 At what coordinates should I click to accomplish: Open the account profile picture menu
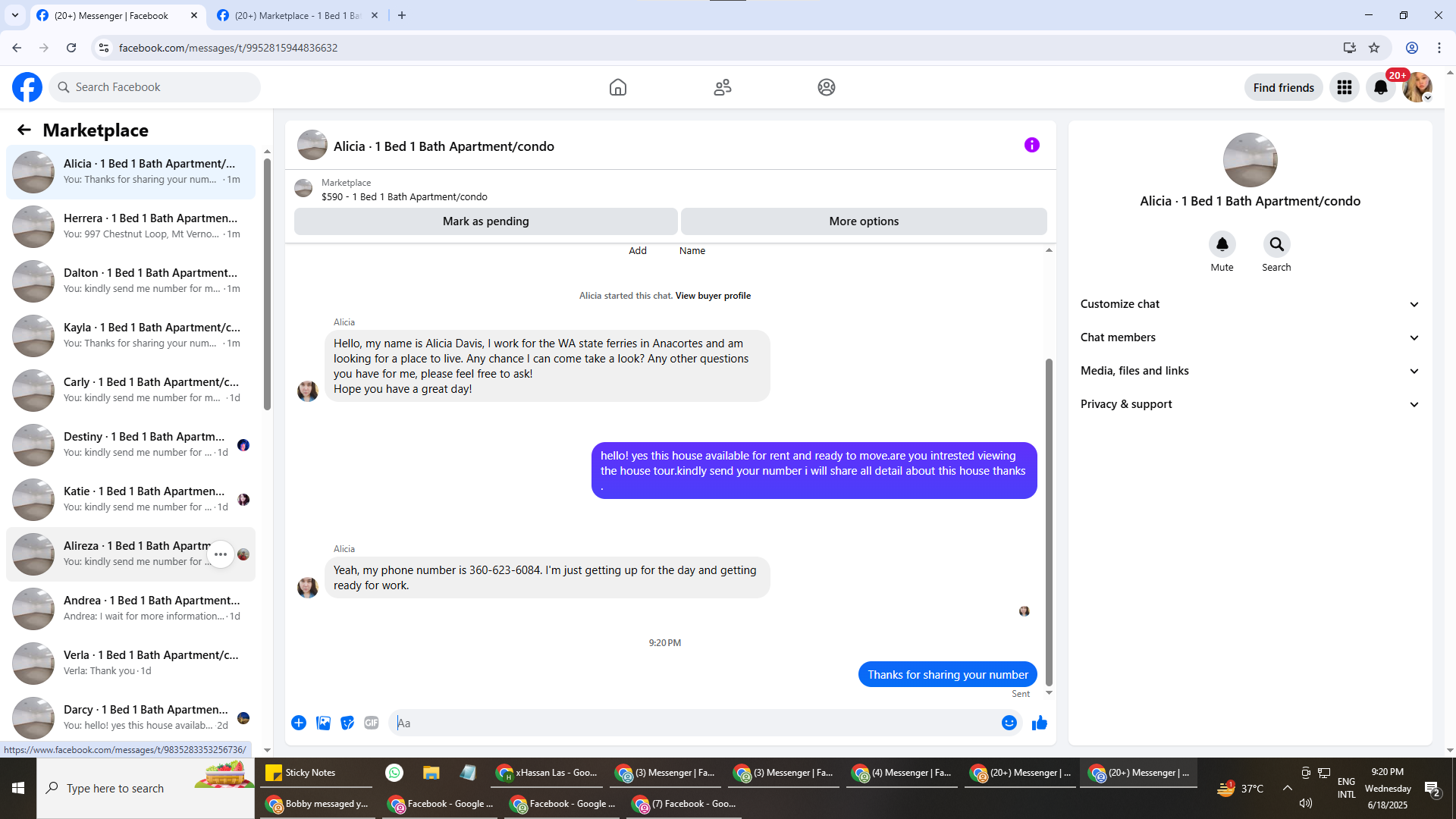click(1417, 87)
